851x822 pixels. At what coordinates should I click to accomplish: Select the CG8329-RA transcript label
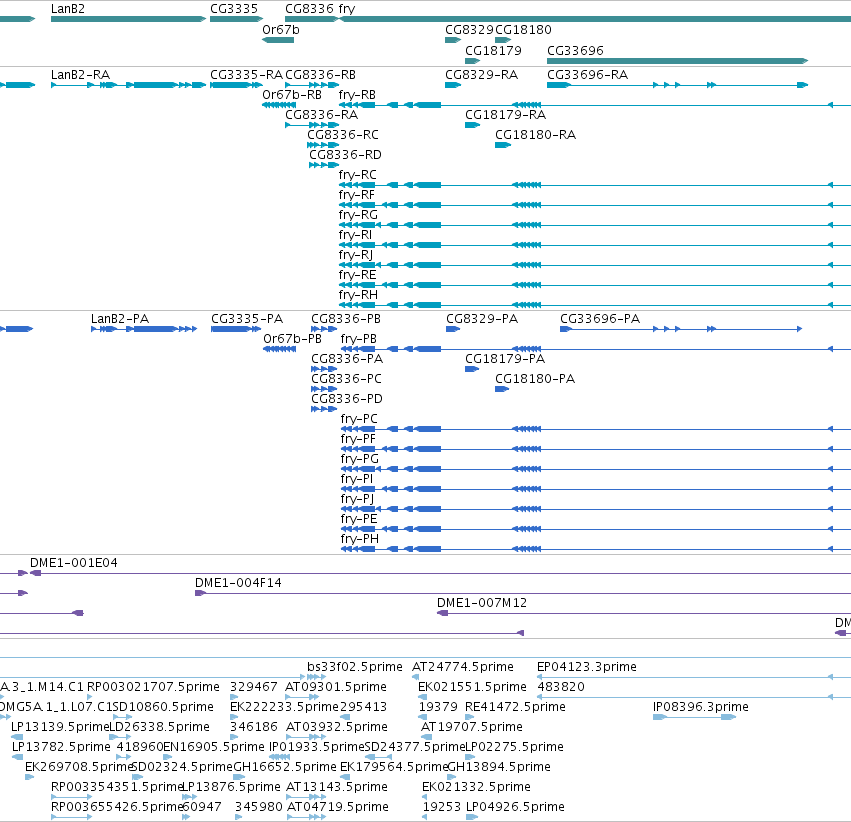point(481,74)
